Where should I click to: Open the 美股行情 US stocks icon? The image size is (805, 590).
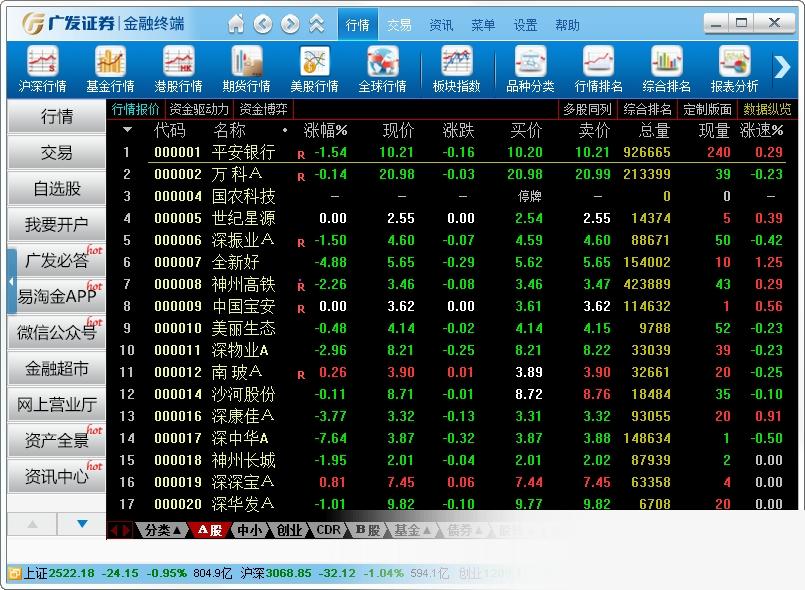point(314,69)
